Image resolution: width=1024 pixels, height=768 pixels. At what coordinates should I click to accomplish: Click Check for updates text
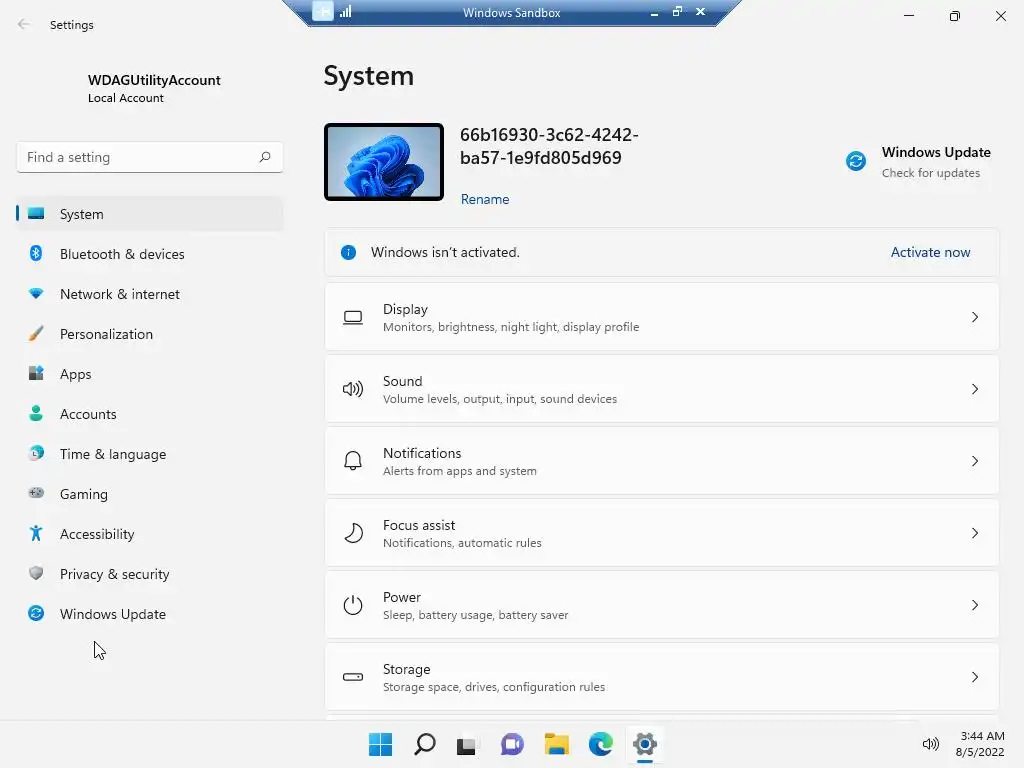click(x=931, y=173)
